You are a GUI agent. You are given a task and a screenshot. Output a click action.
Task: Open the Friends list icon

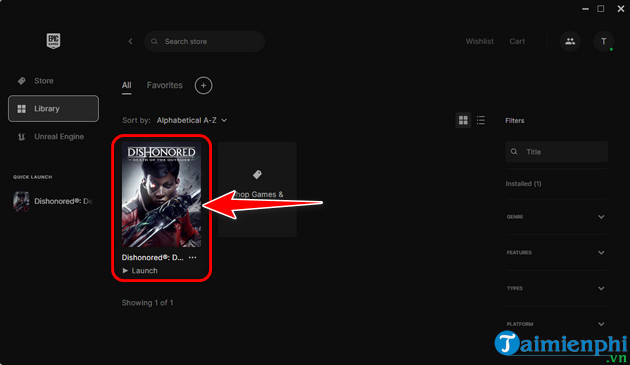tap(570, 41)
